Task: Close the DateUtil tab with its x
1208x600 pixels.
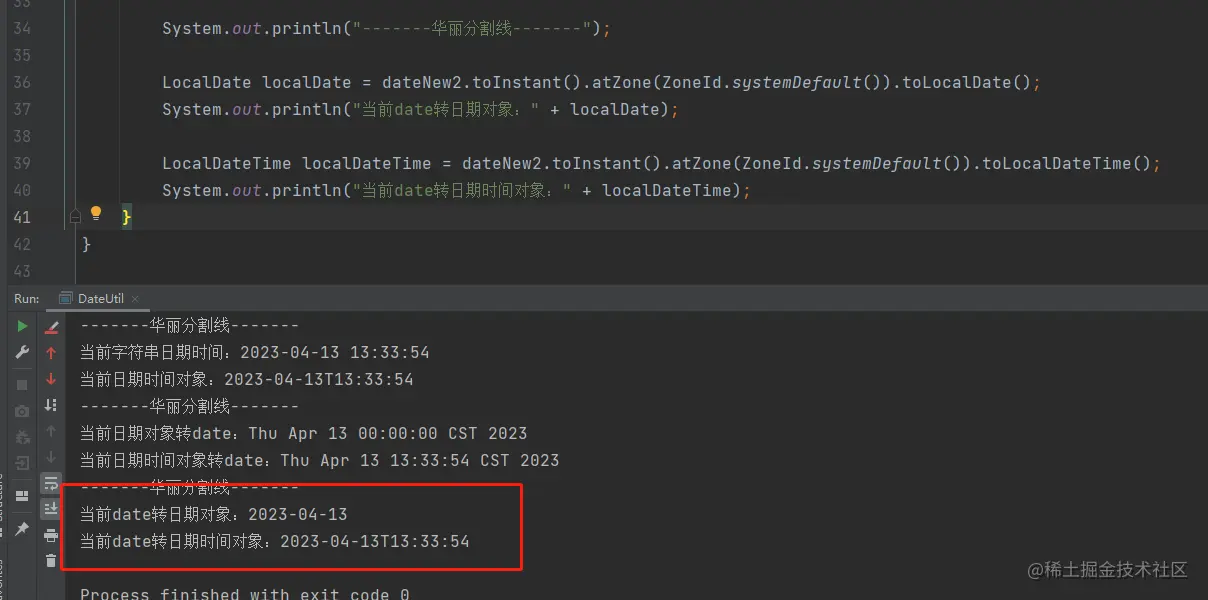Action: coord(135,298)
